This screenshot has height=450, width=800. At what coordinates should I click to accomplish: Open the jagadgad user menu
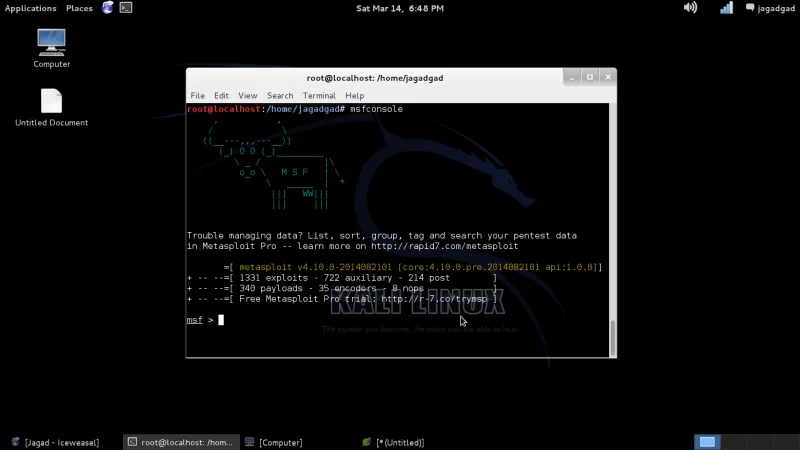click(770, 8)
